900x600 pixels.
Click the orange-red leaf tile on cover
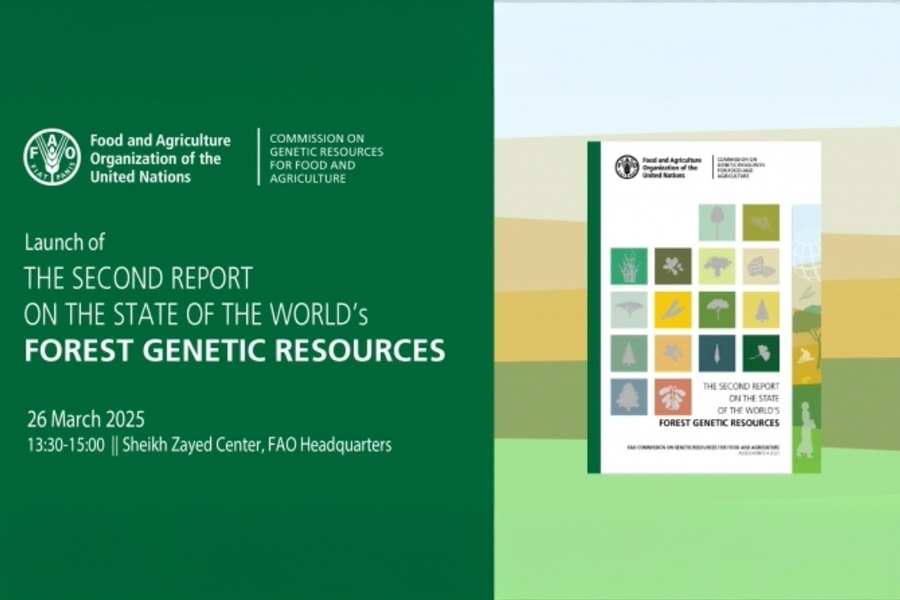tap(673, 397)
